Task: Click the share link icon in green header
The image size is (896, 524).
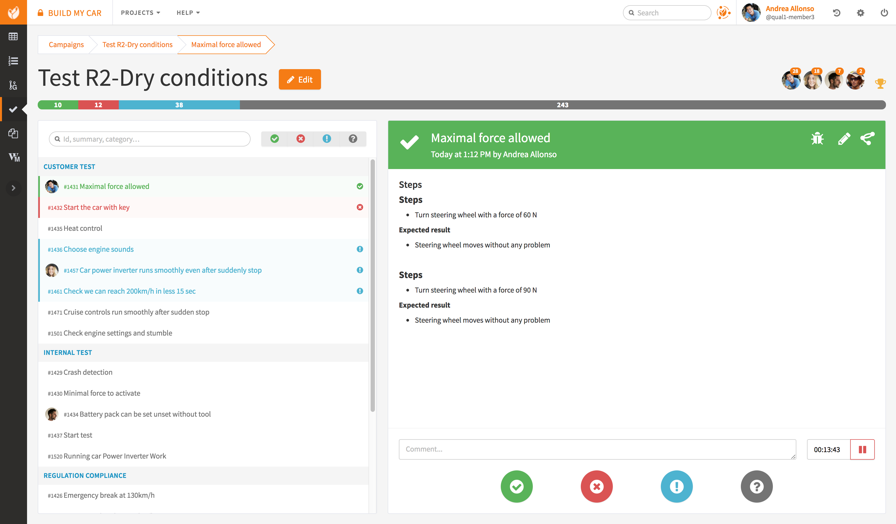Action: coord(867,138)
